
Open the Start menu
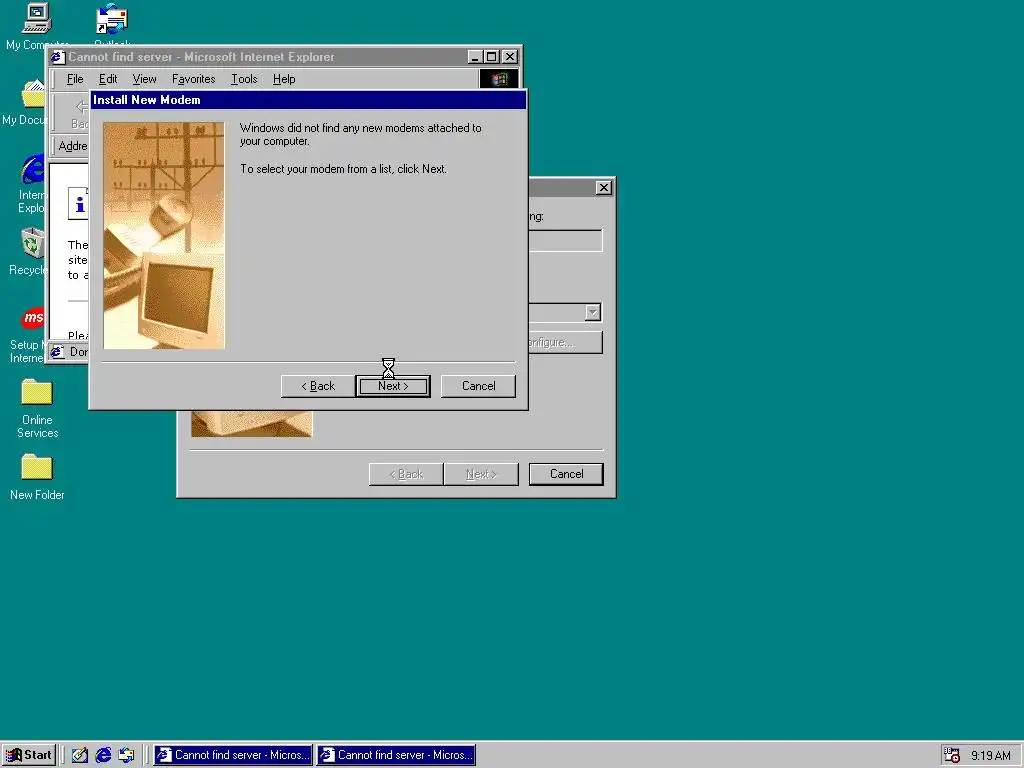(x=29, y=755)
